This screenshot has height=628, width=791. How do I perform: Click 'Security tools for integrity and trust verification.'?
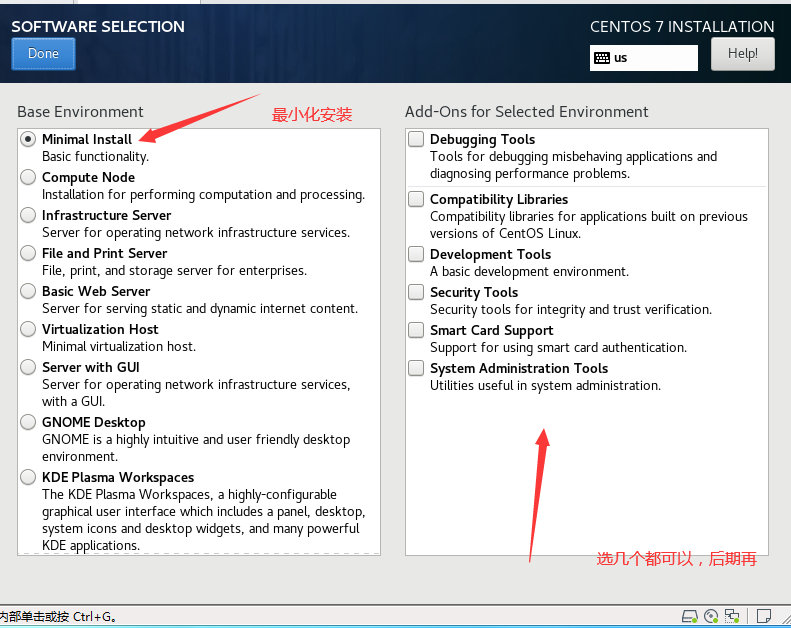click(571, 310)
